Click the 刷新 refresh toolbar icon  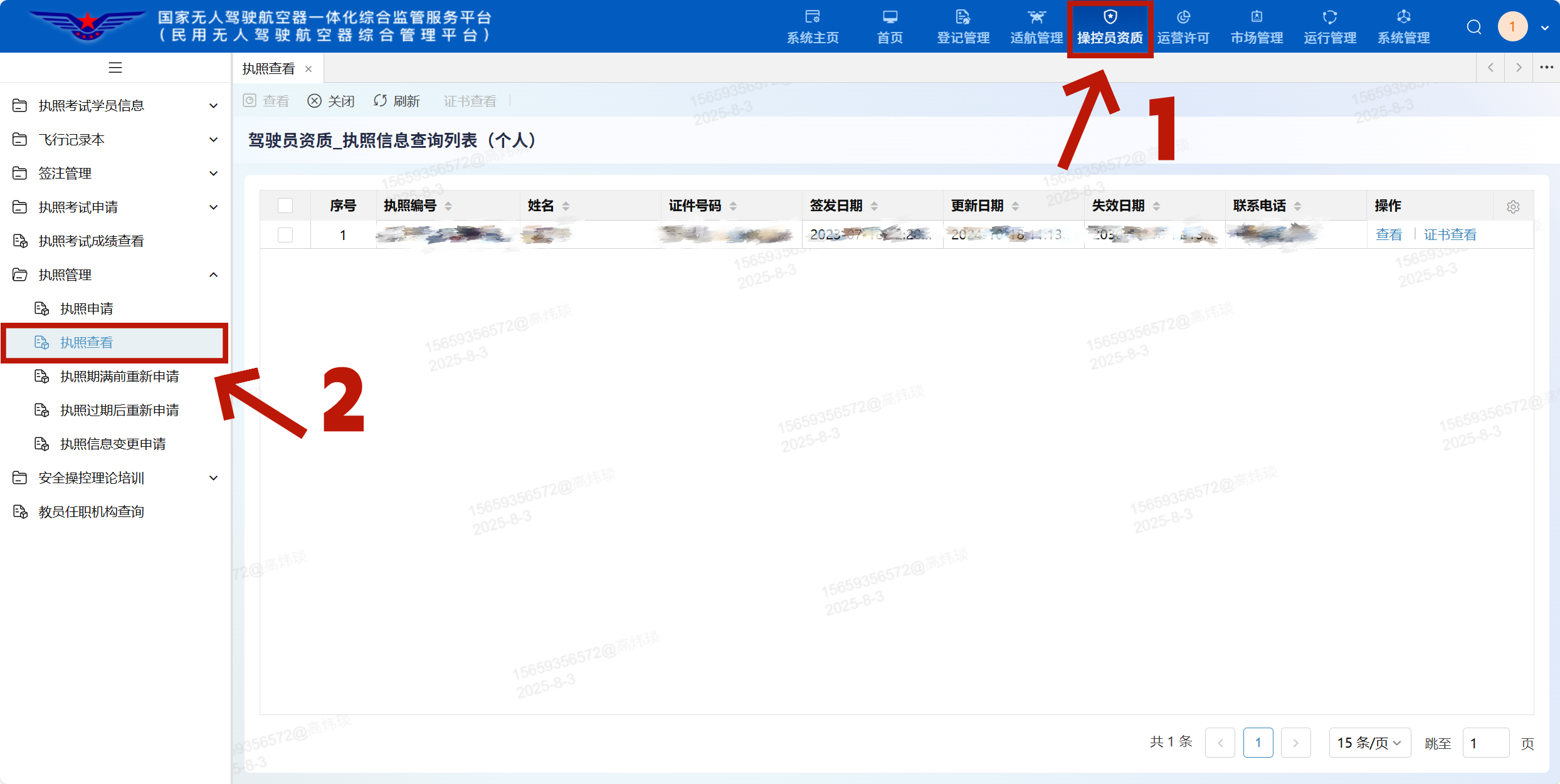coord(380,101)
